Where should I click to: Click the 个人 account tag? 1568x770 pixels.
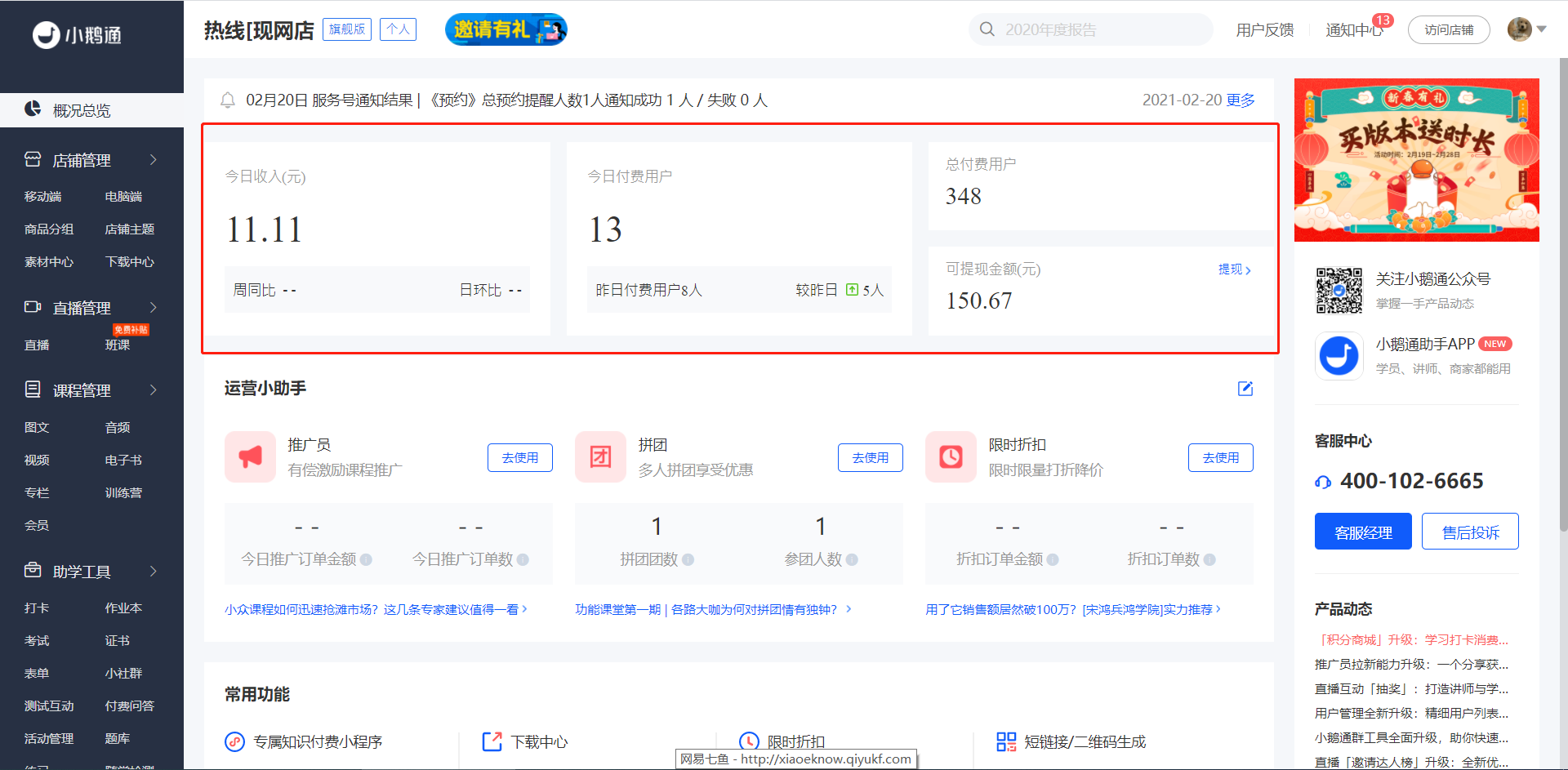pos(398,29)
